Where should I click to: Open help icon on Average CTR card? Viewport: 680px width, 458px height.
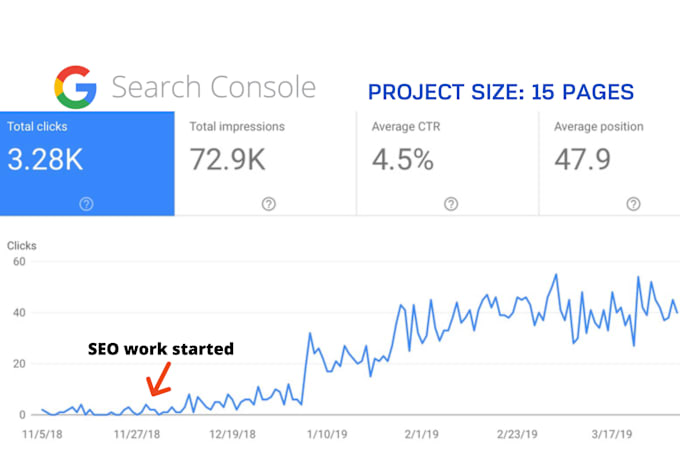click(451, 204)
